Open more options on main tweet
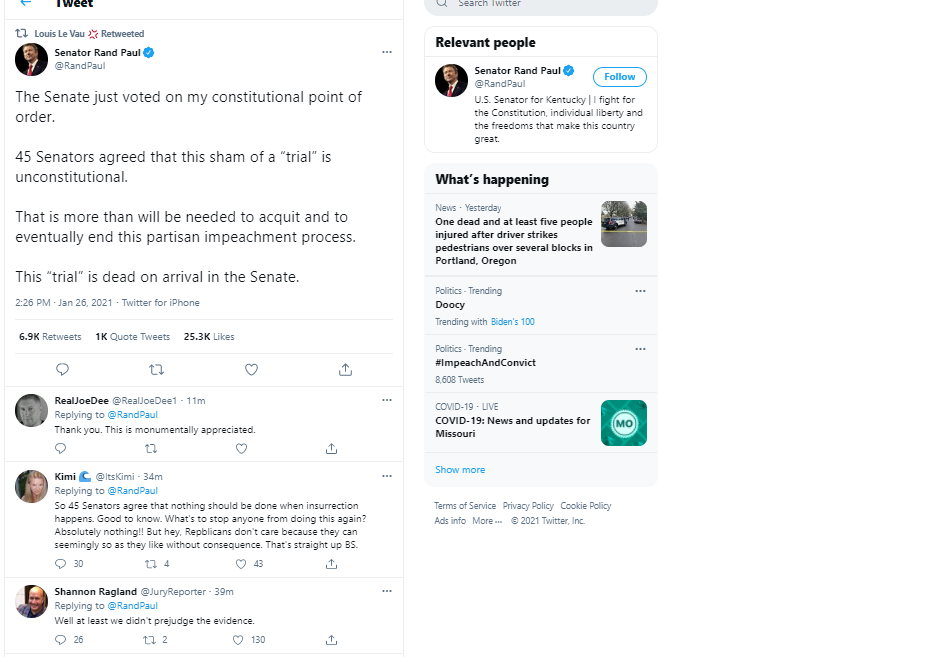 click(x=387, y=52)
